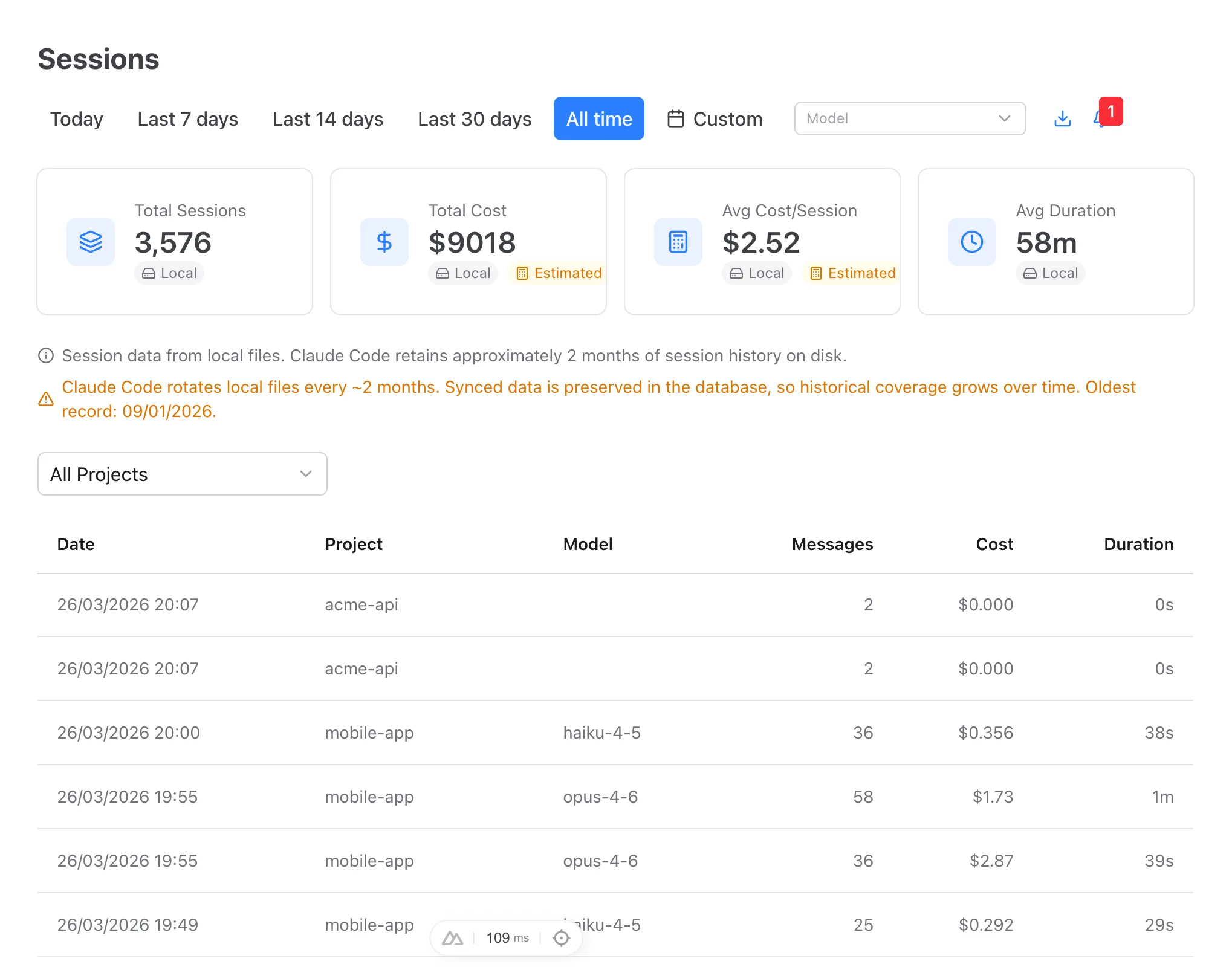Click Local badge under Avg Cost/Session

tap(757, 273)
